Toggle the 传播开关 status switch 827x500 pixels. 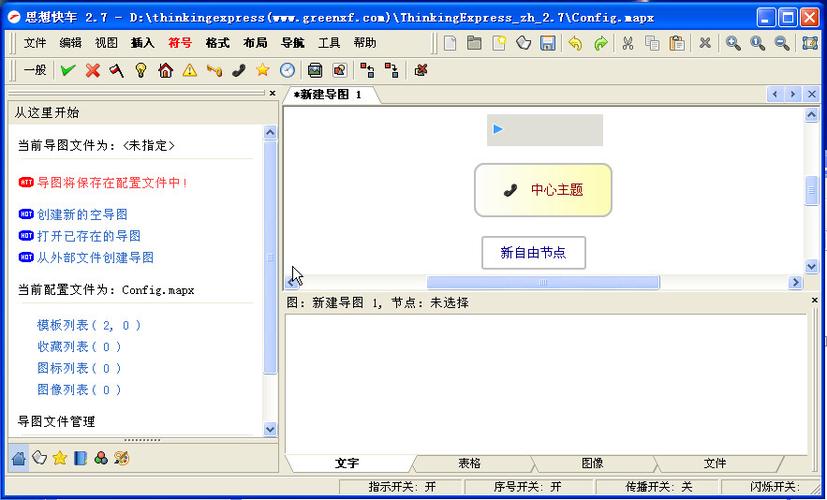[x=659, y=487]
